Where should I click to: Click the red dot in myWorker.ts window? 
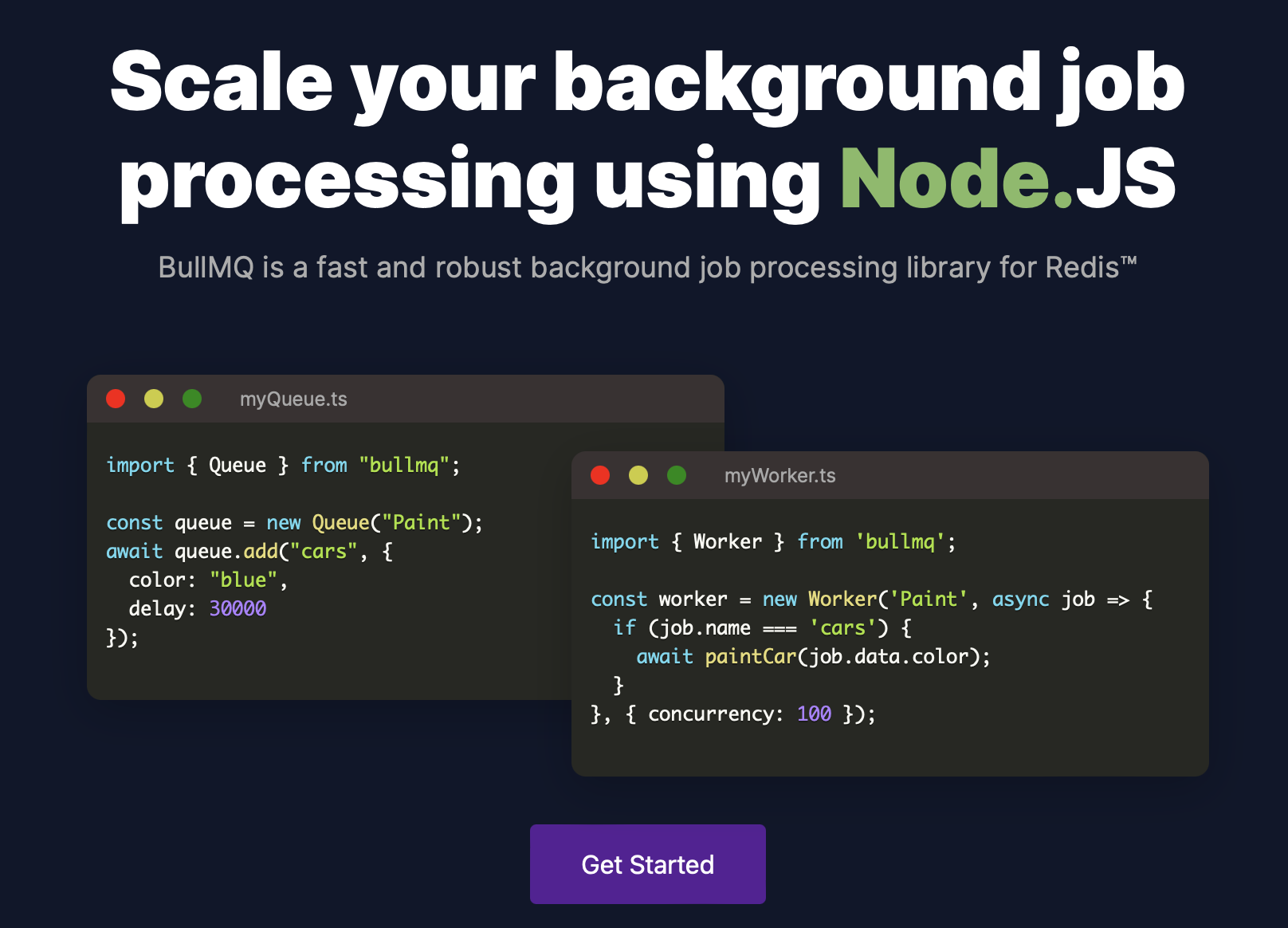tap(600, 475)
